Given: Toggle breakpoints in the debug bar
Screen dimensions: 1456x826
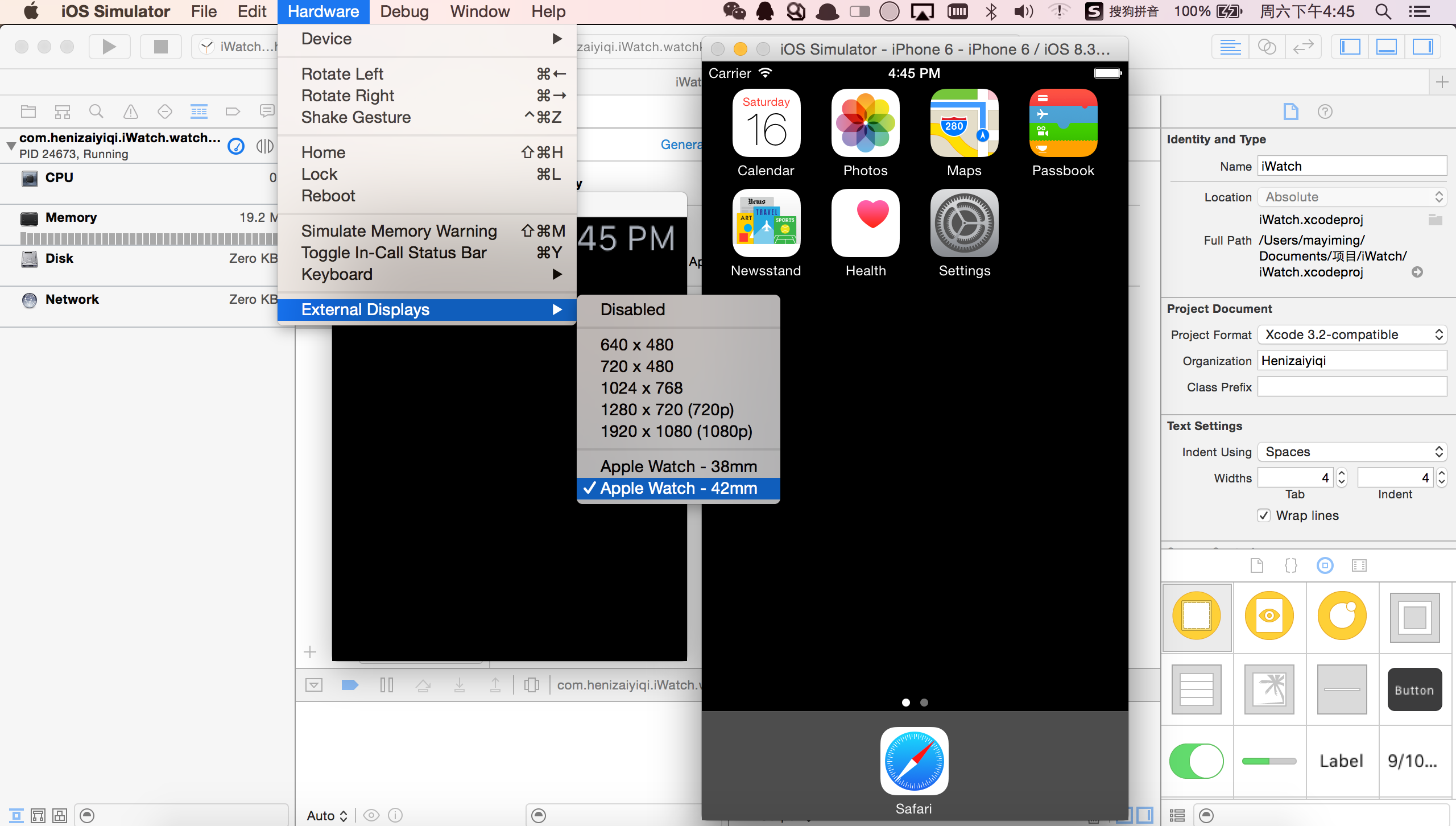Looking at the screenshot, I should click(x=350, y=685).
